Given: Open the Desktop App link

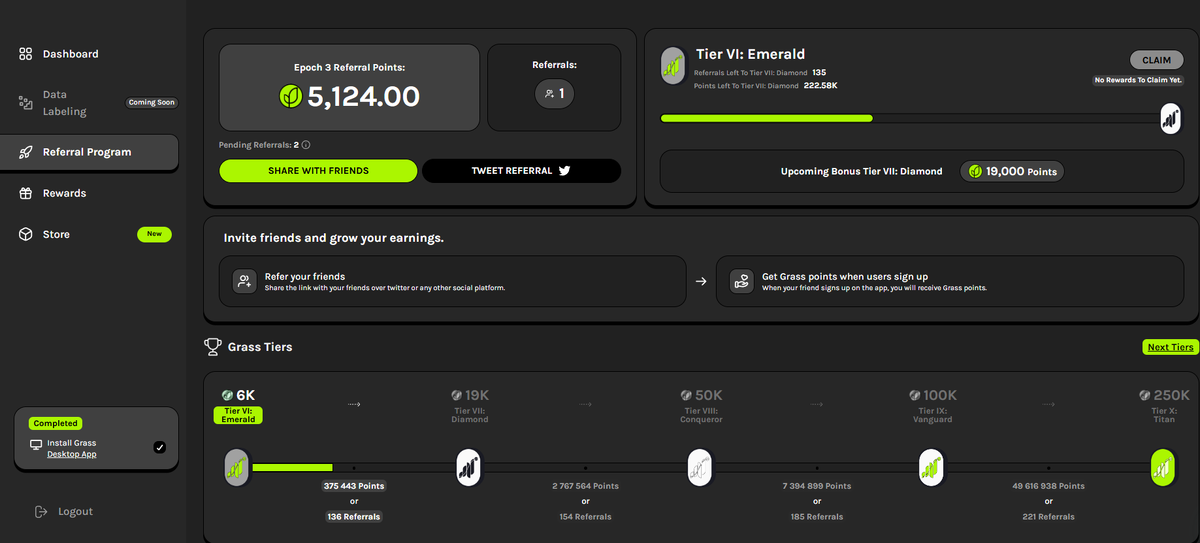Looking at the screenshot, I should [72, 454].
